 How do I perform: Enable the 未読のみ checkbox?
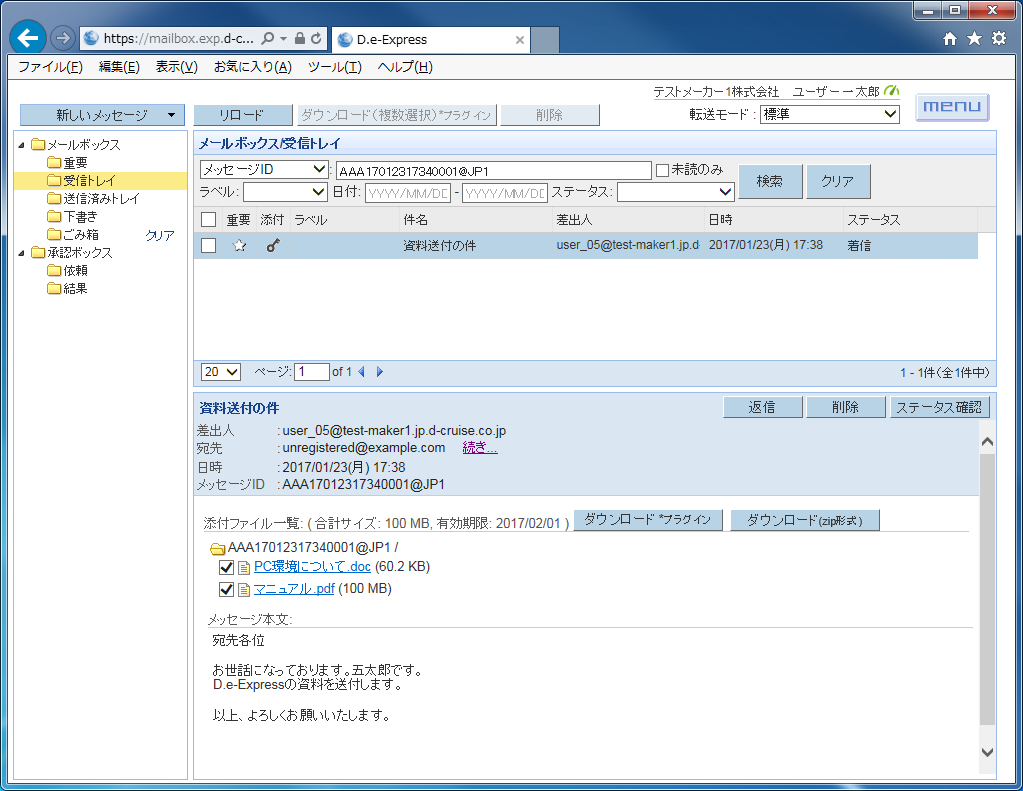point(662,170)
